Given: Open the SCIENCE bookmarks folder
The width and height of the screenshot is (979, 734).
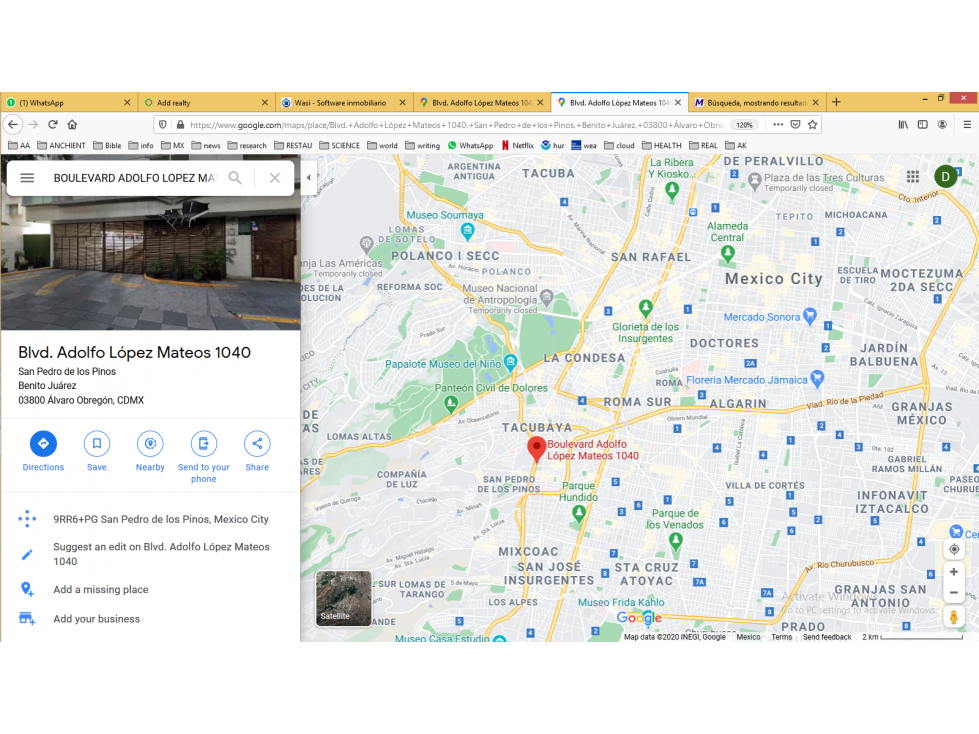Looking at the screenshot, I should (x=339, y=145).
